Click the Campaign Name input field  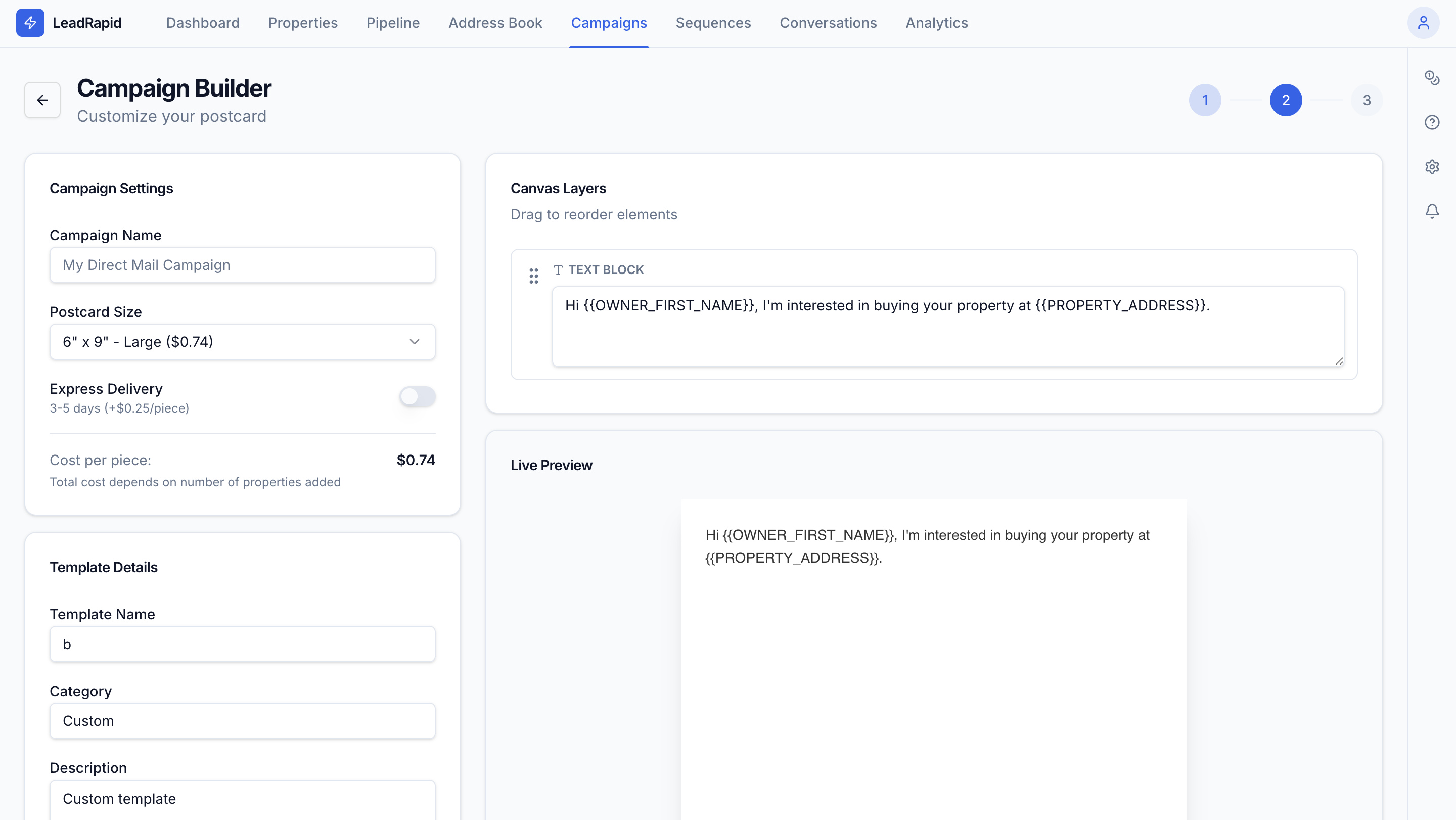coord(242,265)
